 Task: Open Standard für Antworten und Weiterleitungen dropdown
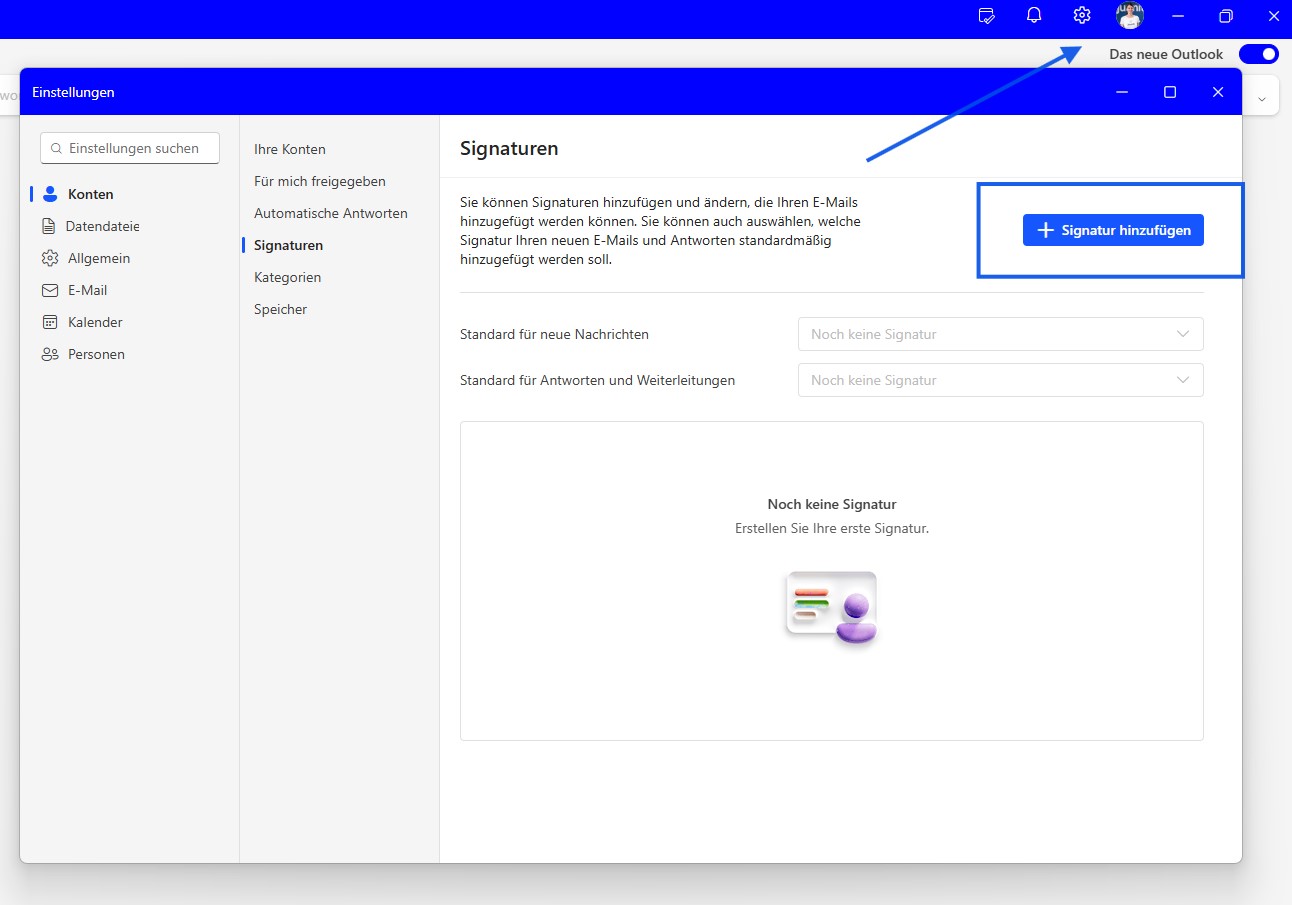[x=1000, y=380]
